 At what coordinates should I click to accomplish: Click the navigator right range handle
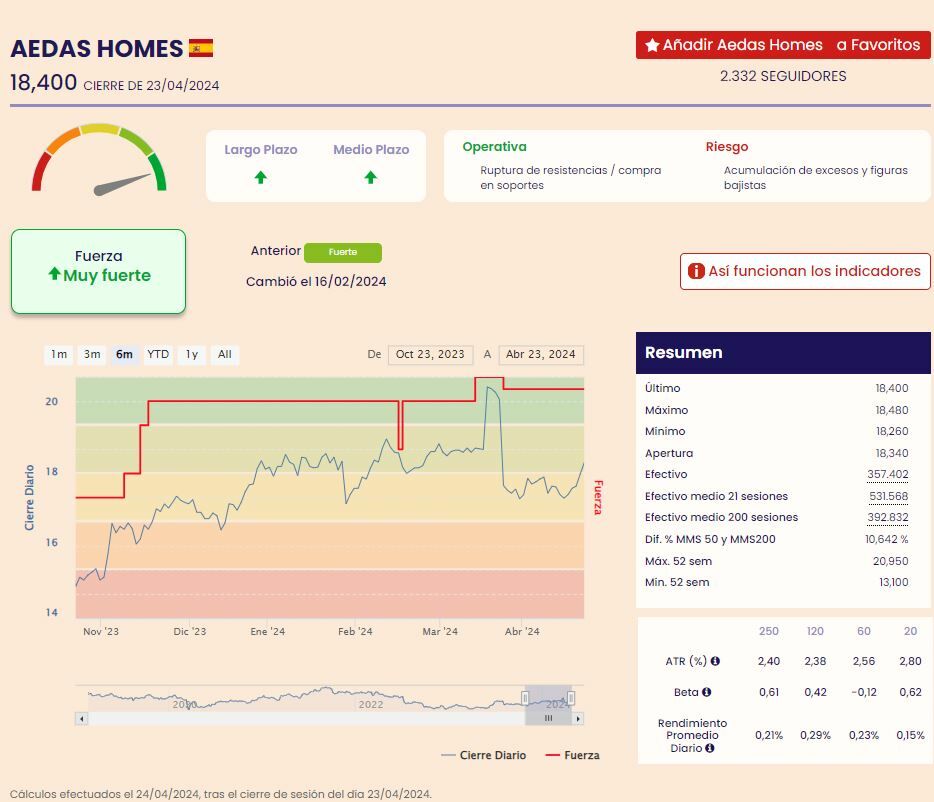(571, 698)
